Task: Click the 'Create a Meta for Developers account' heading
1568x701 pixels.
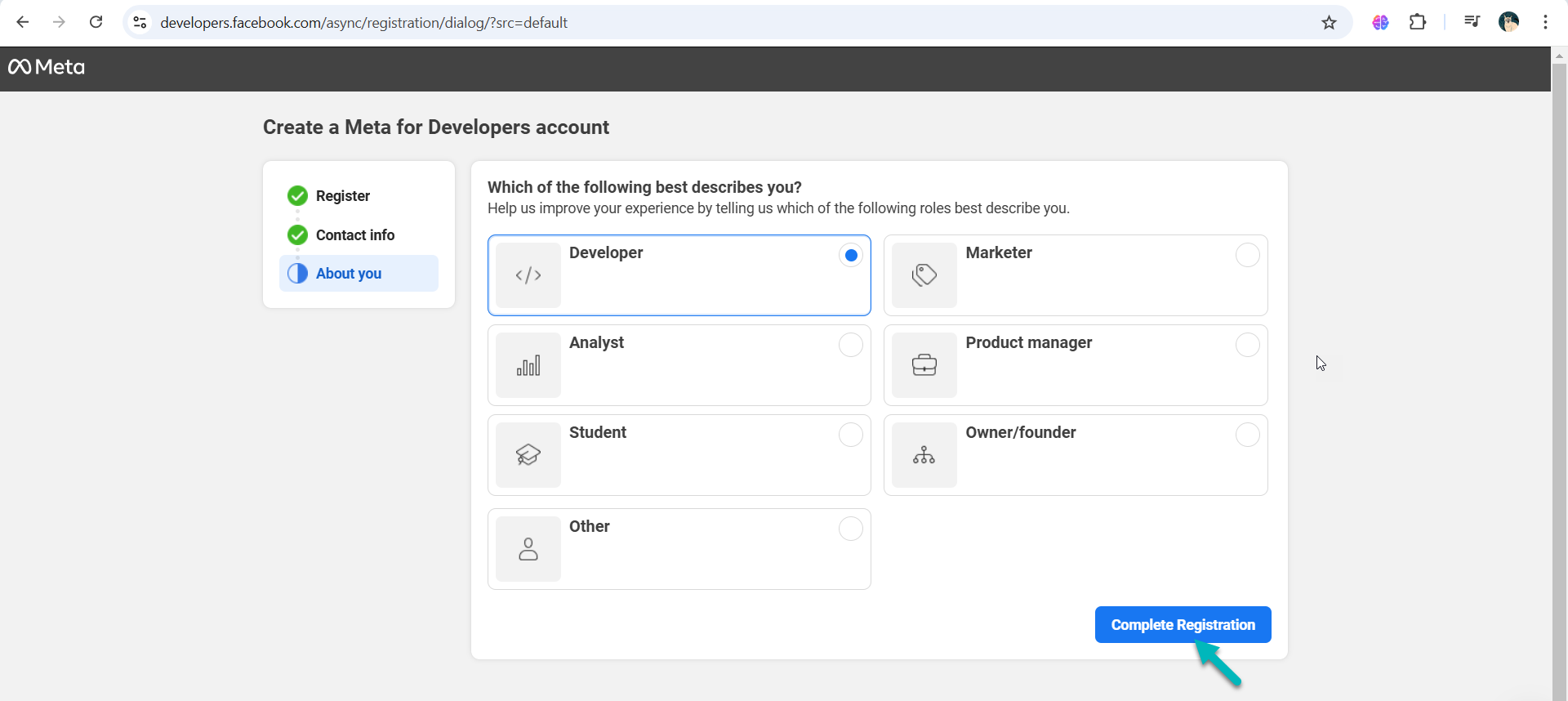Action: pyautogui.click(x=436, y=127)
